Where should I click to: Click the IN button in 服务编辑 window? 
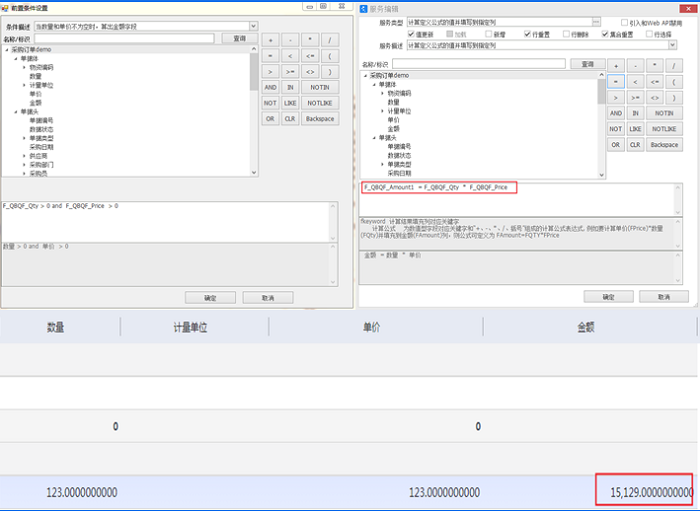pyautogui.click(x=635, y=113)
